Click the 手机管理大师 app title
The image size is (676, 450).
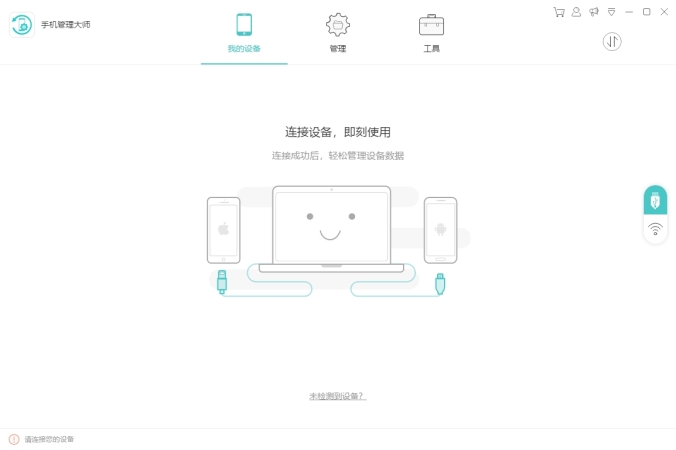pos(66,25)
